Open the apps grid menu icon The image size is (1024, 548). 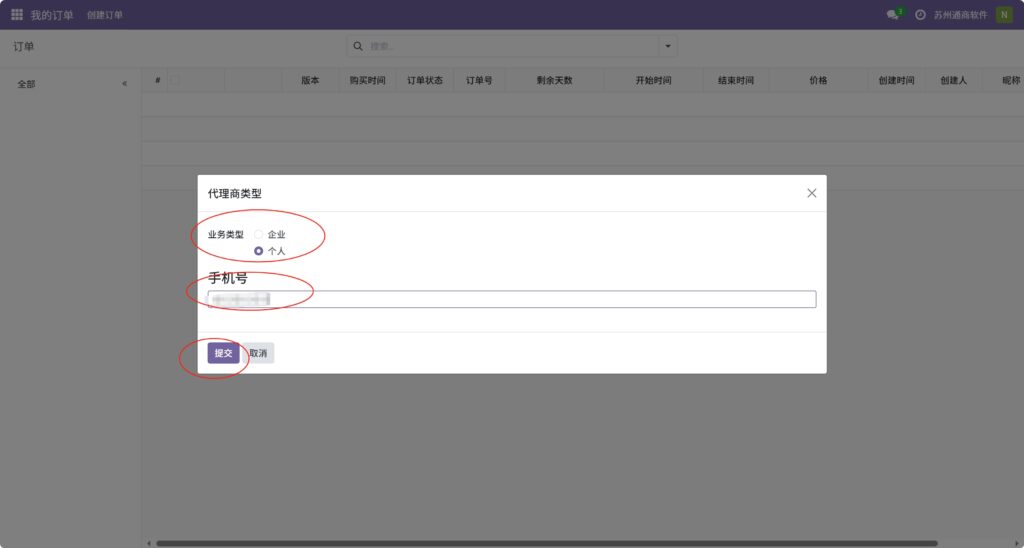(17, 15)
